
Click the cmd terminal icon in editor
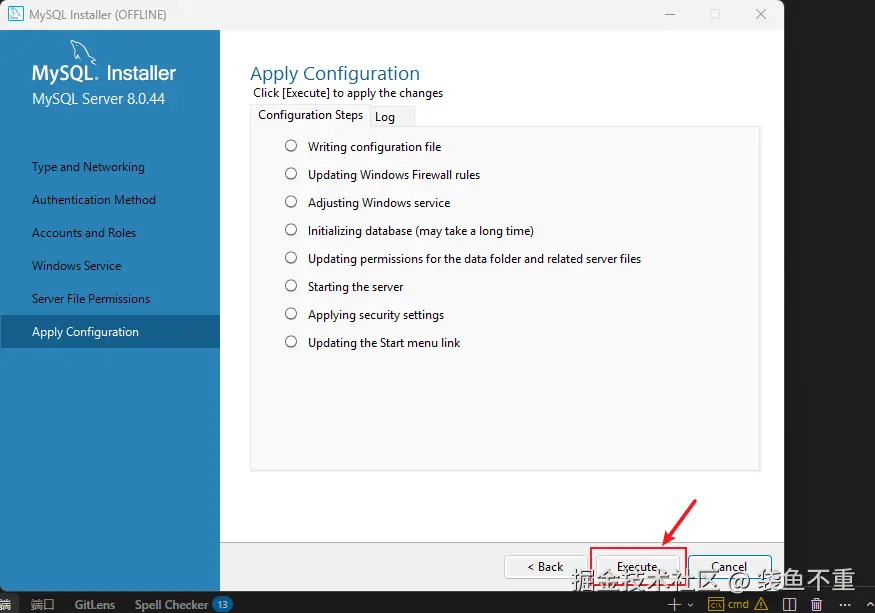point(716,605)
